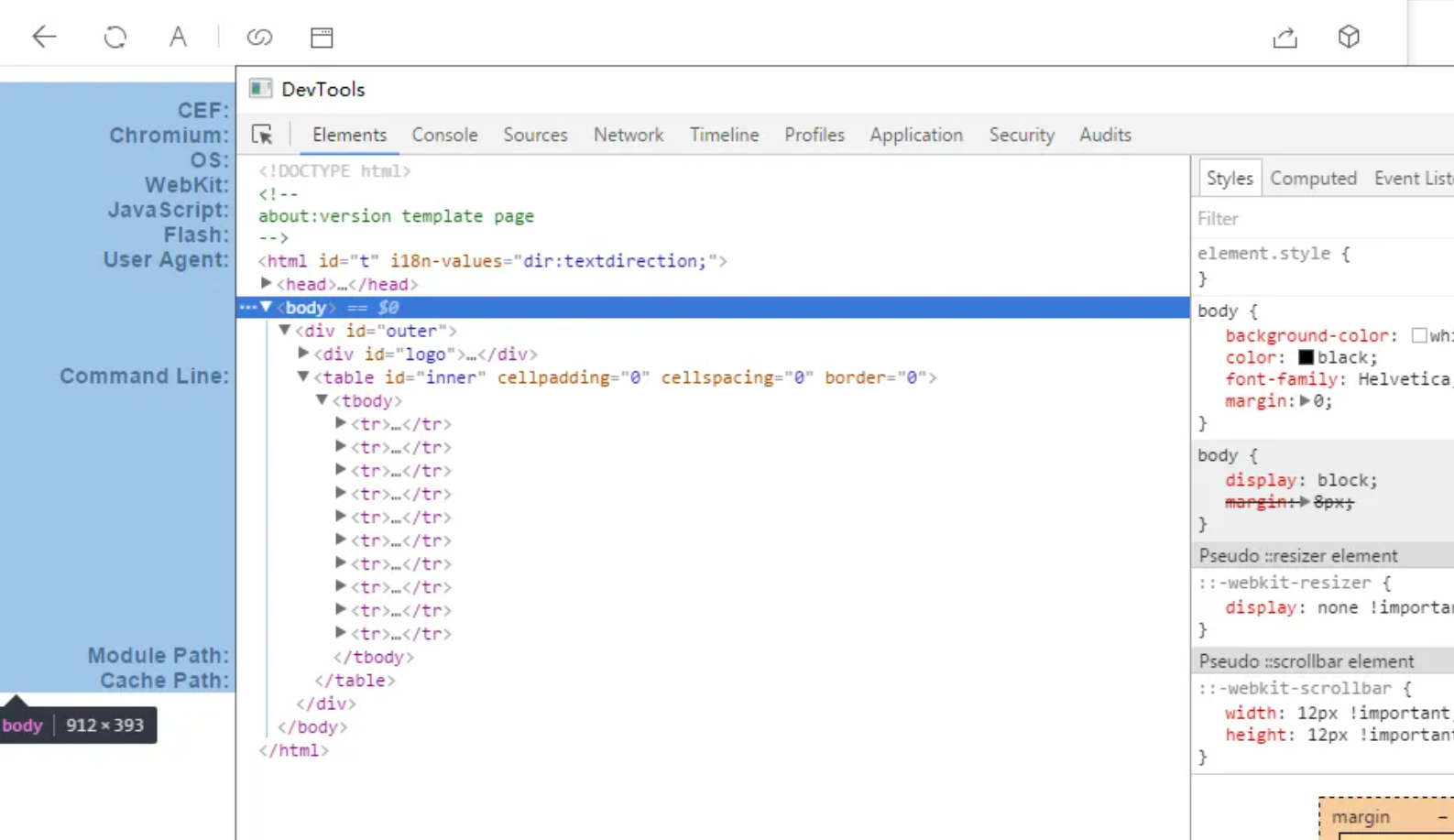Click the font size A icon
The image size is (1454, 840).
point(178,37)
